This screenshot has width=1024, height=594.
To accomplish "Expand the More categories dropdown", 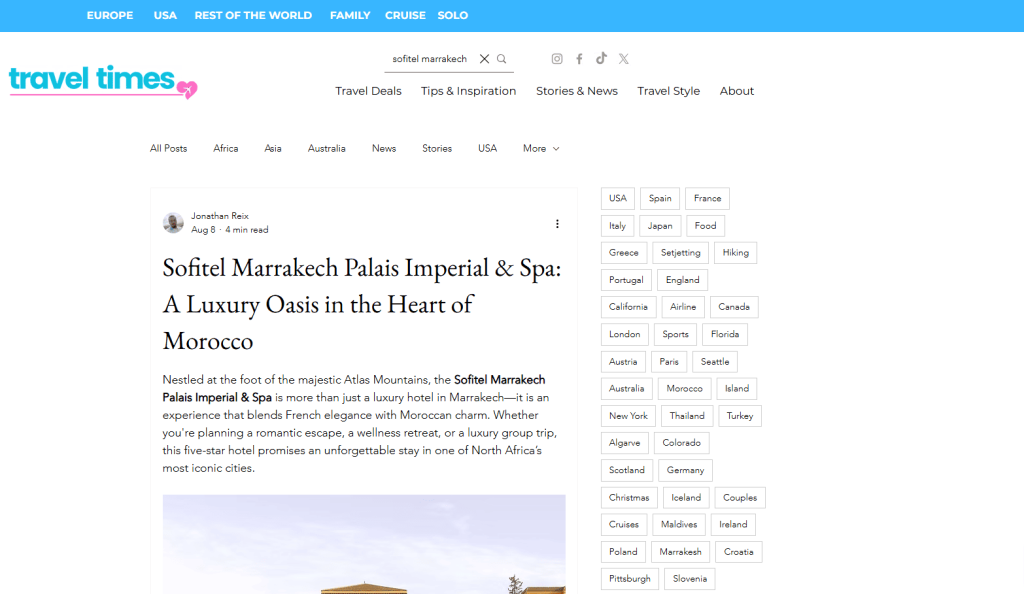I will (x=541, y=149).
